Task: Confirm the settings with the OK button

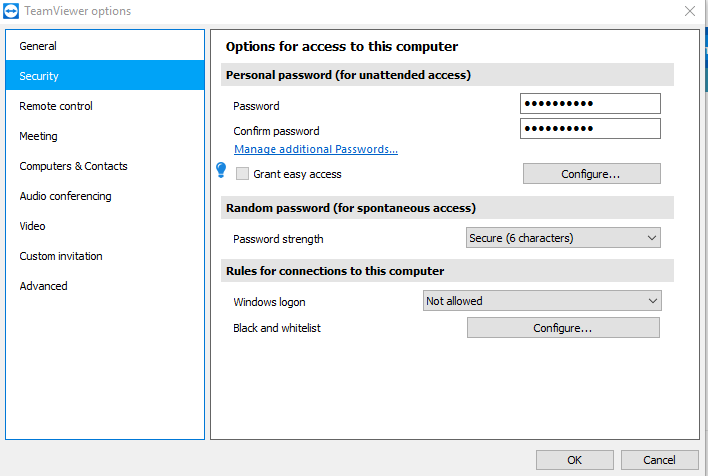Action: pos(574,460)
